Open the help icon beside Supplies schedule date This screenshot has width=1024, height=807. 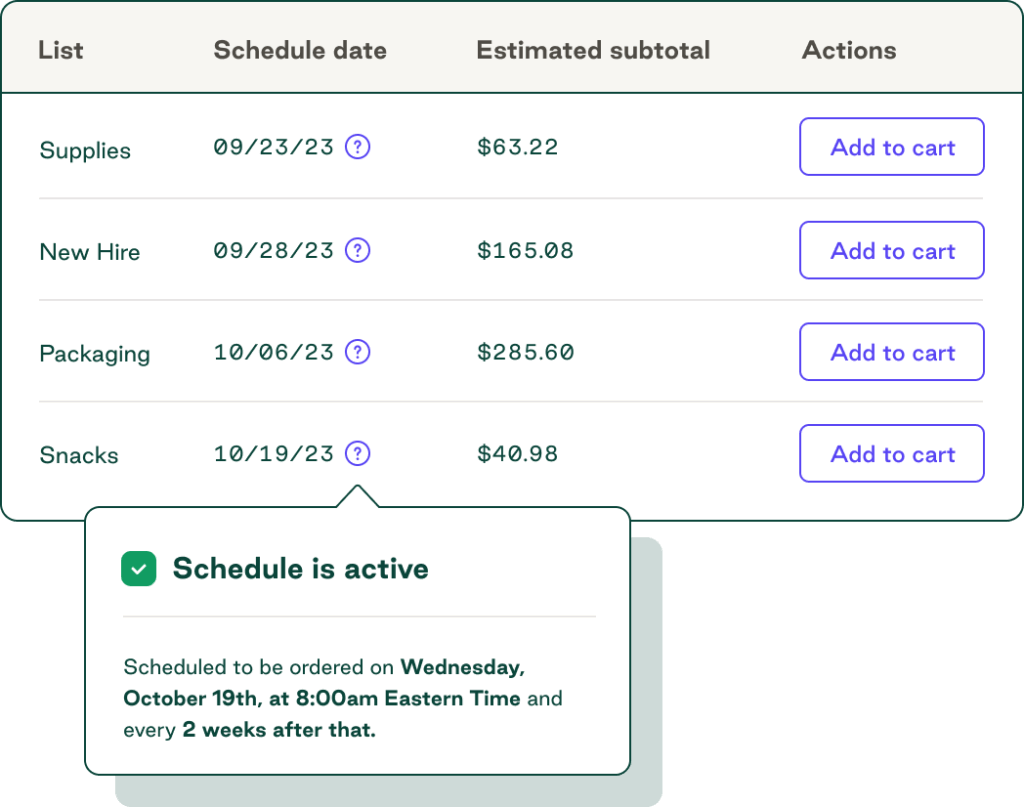pos(357,146)
